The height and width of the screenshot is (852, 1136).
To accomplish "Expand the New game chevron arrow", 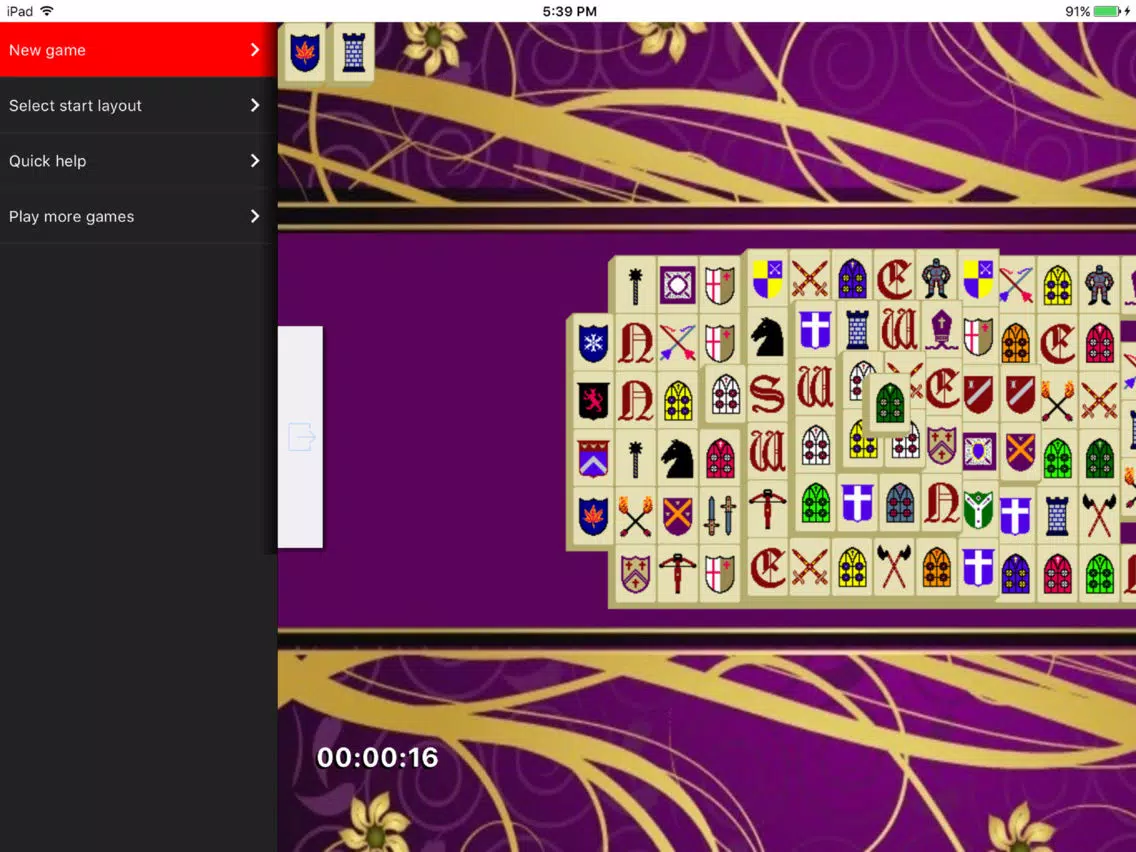I will pyautogui.click(x=254, y=50).
